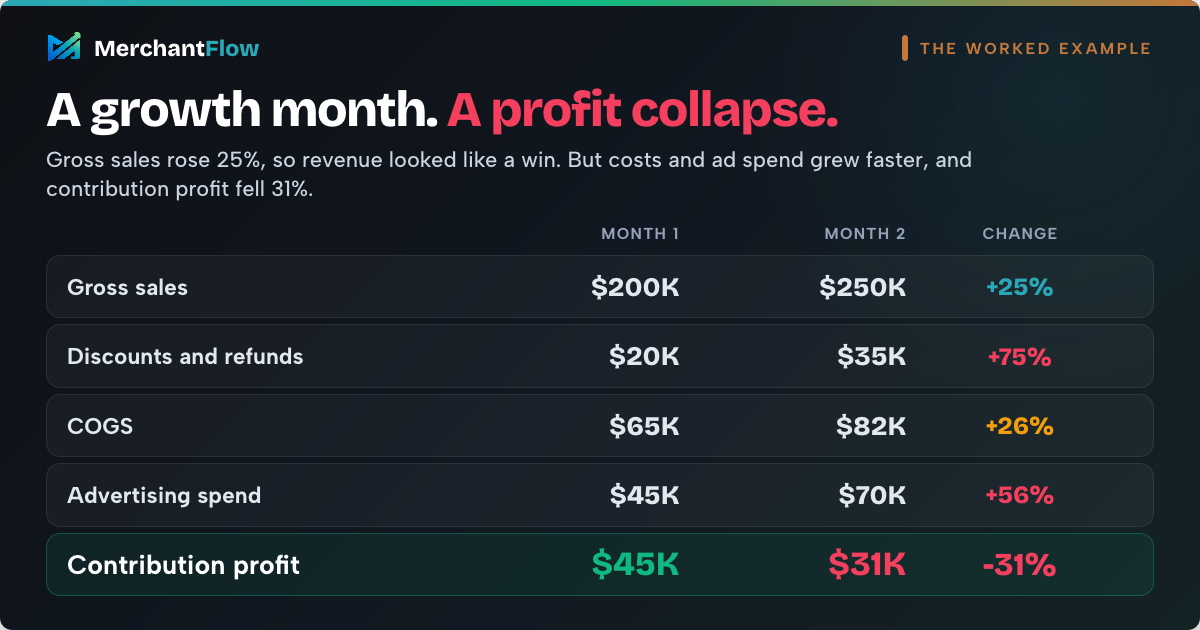Click the 'A profit collapse.' headline text

(643, 110)
